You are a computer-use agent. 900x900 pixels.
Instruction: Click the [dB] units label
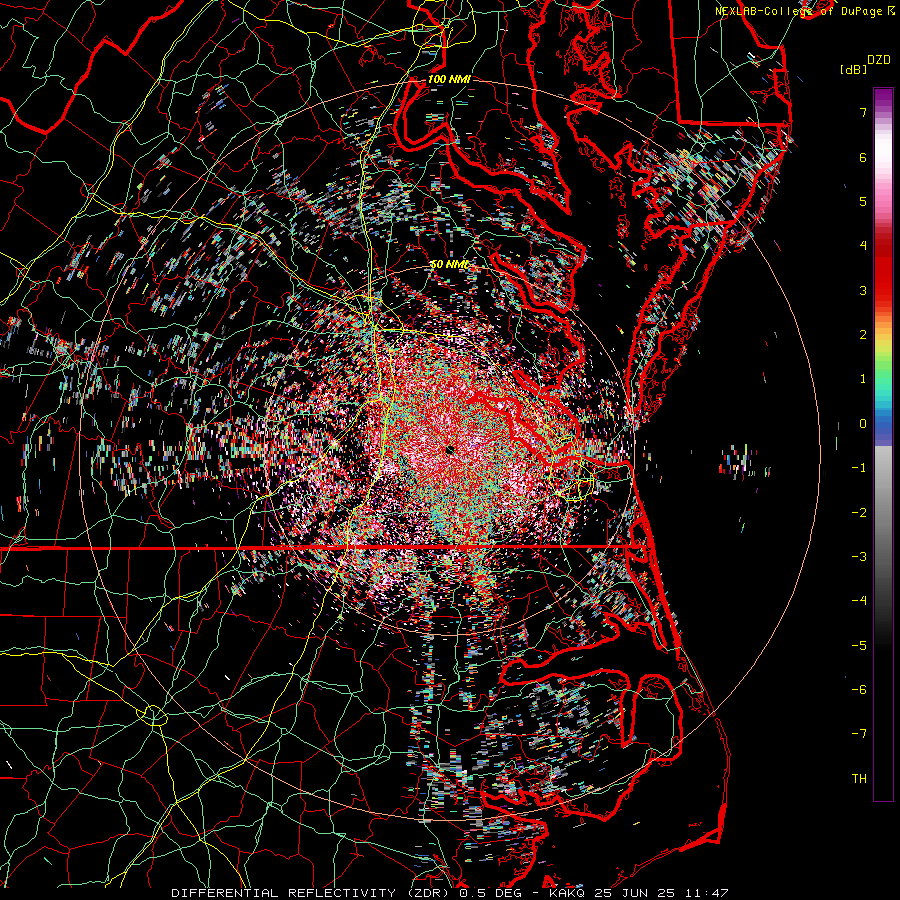click(x=853, y=69)
